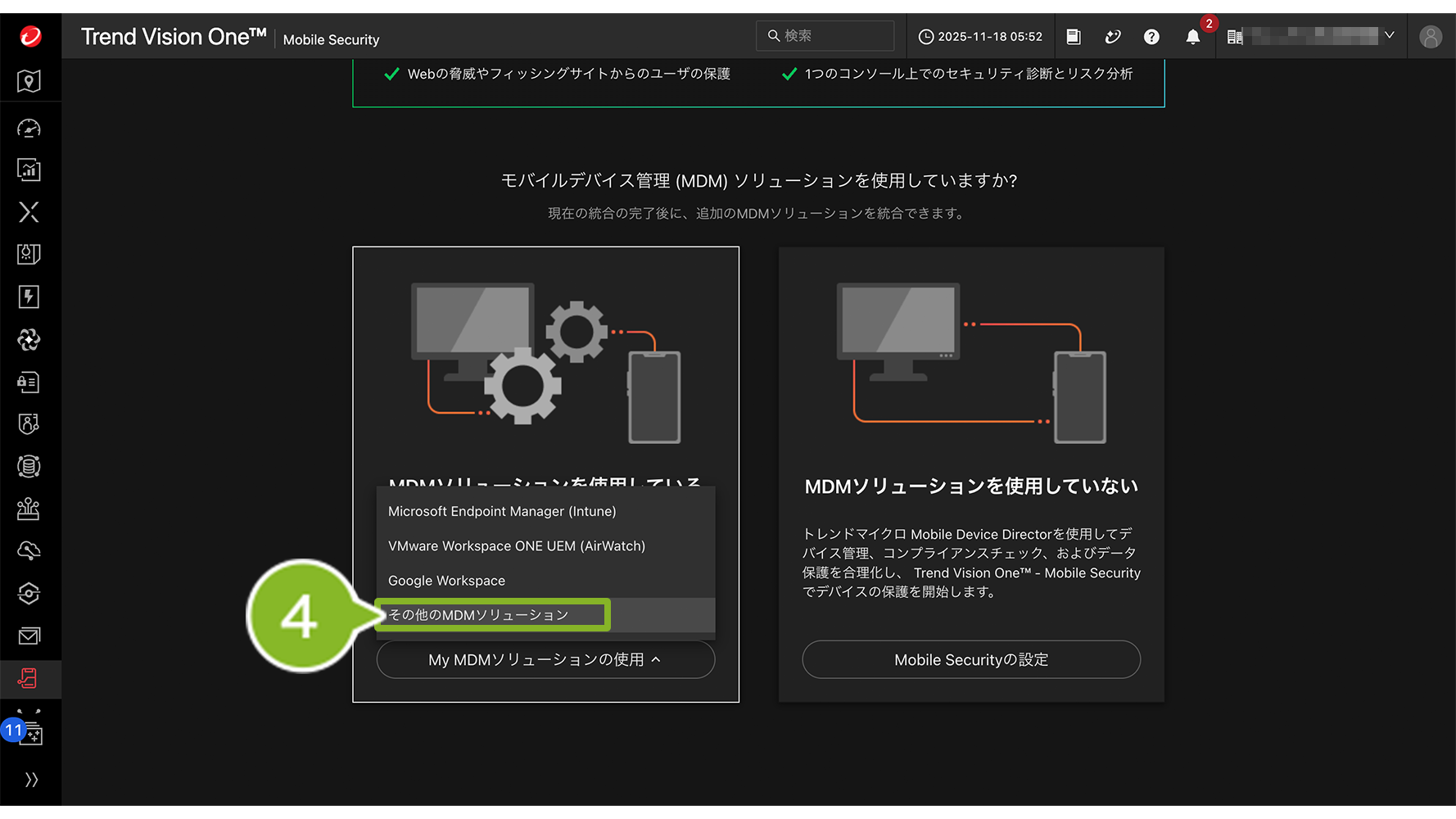Click the lightning bolt sidebar icon

pos(29,296)
